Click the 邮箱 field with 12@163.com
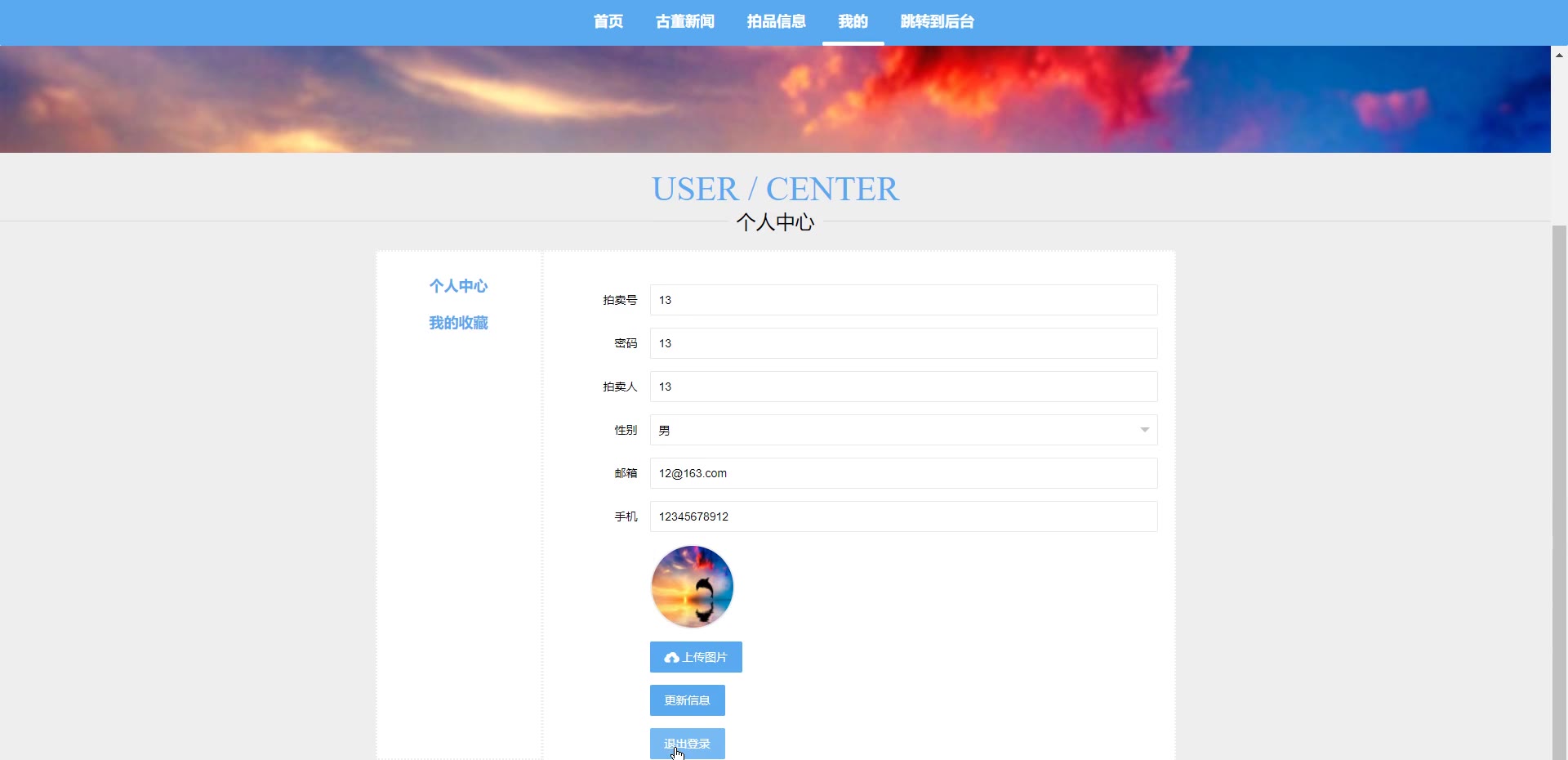The image size is (1568, 760). [x=903, y=473]
